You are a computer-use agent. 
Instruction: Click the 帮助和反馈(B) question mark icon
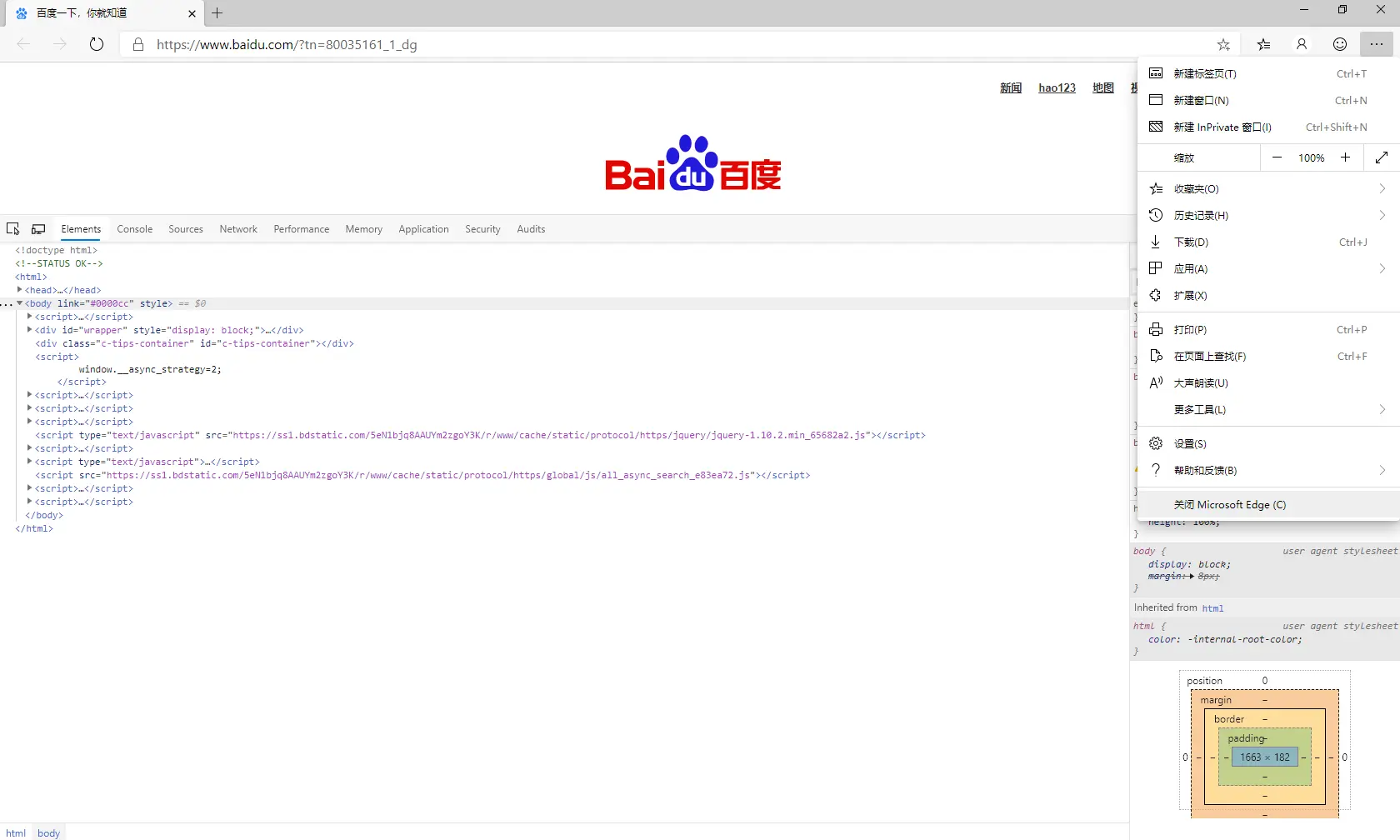[x=1156, y=470]
